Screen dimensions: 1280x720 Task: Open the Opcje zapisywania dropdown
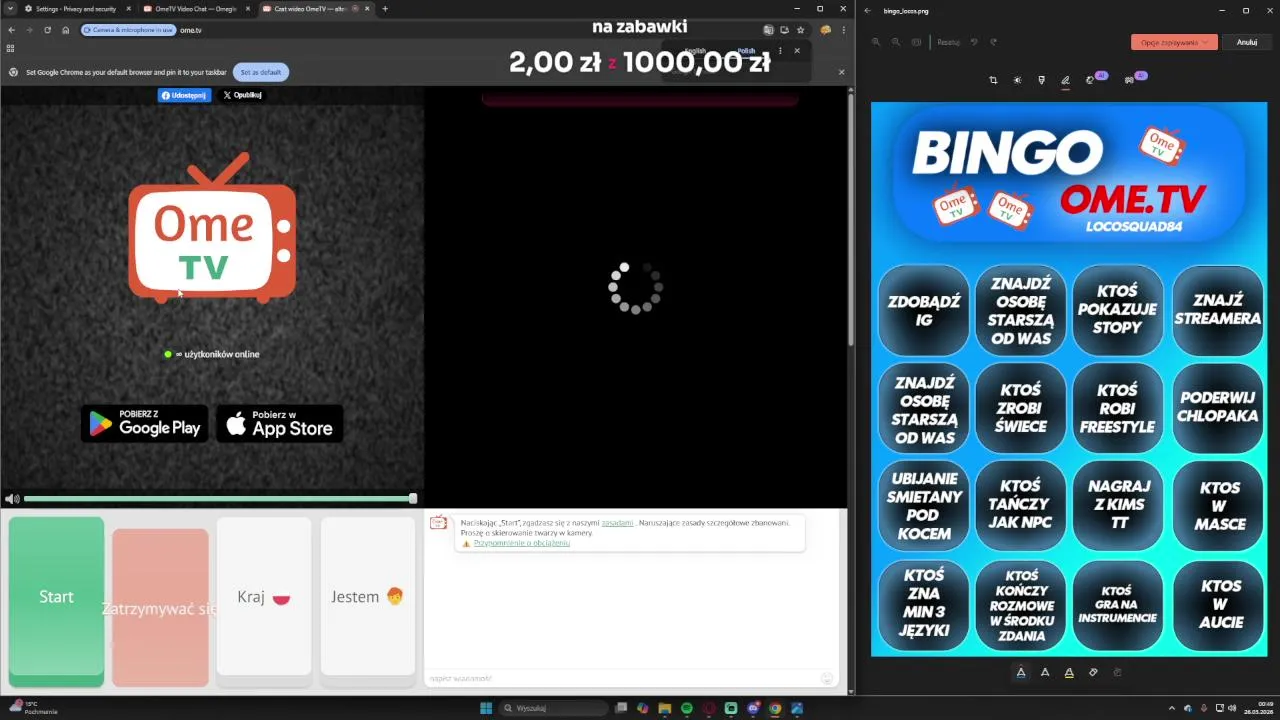(1175, 42)
